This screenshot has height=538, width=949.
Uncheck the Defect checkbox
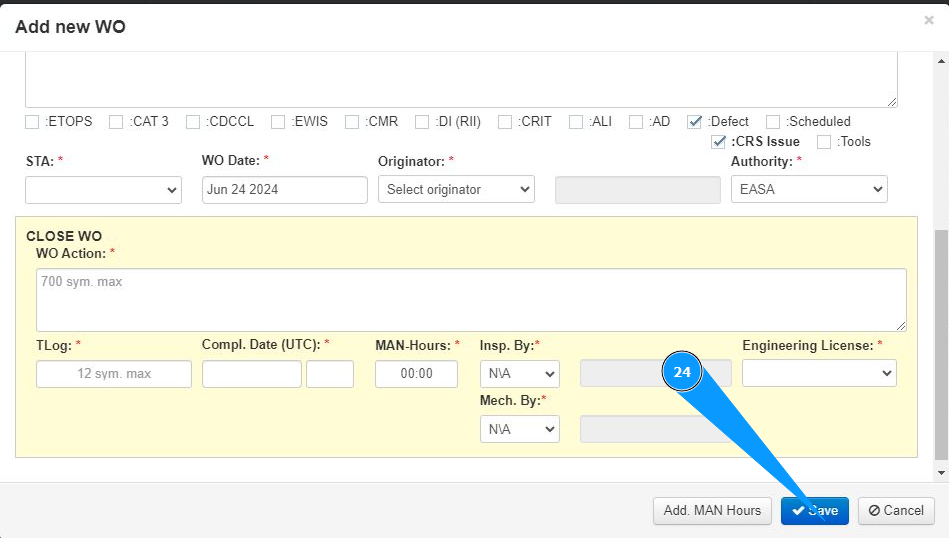695,122
